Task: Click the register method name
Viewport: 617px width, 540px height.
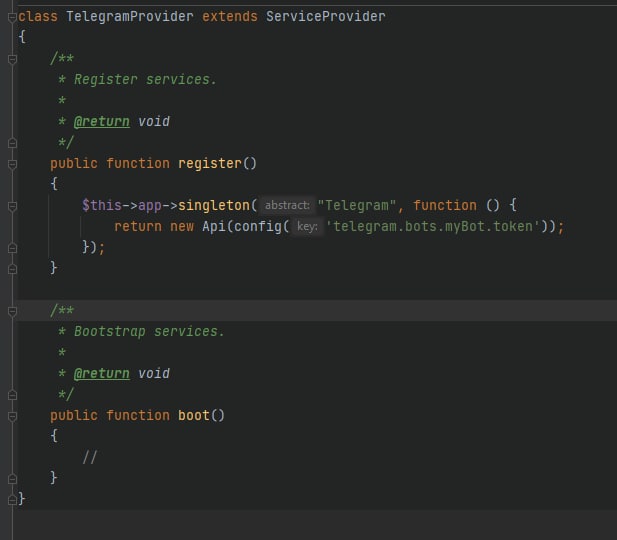Action: pyautogui.click(x=210, y=163)
